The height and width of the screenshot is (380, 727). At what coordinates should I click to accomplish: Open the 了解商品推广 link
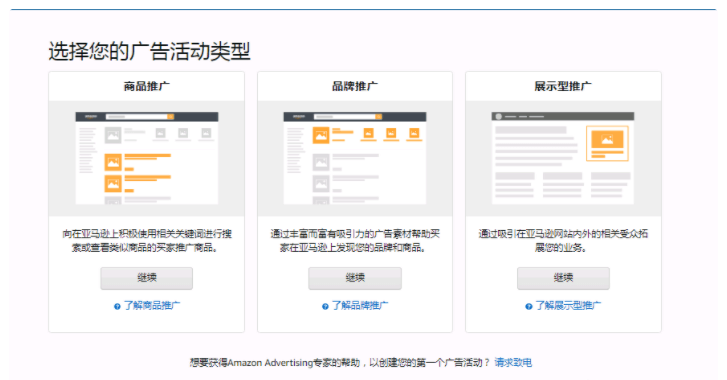(x=152, y=305)
